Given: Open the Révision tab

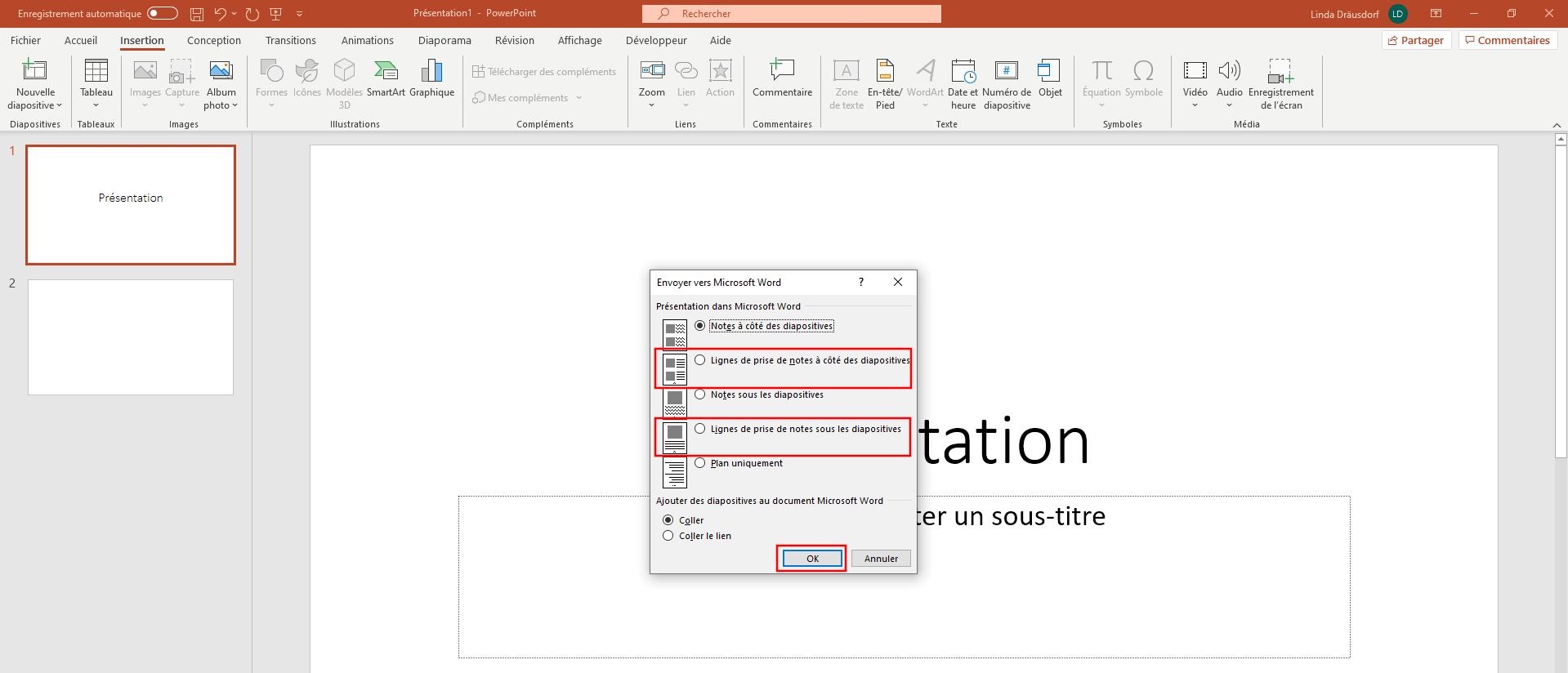Looking at the screenshot, I should [x=515, y=40].
